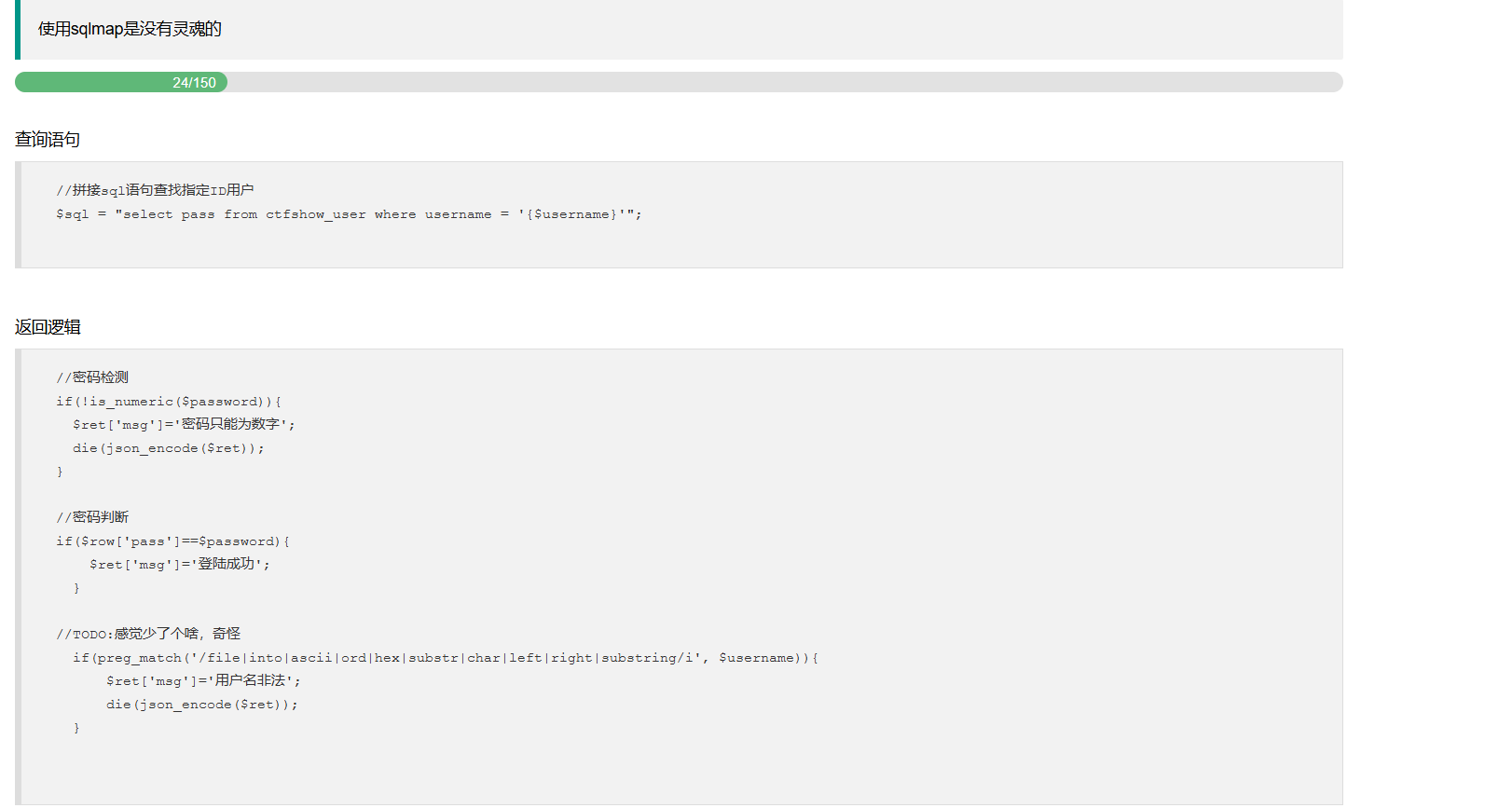This screenshot has height=808, width=1512.
Task: Click the //密码判断 comment line
Action: tap(92, 517)
